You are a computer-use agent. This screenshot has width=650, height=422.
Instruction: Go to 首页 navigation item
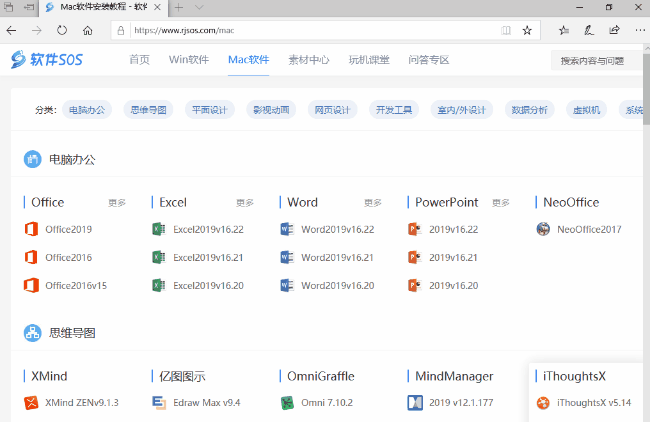click(139, 60)
